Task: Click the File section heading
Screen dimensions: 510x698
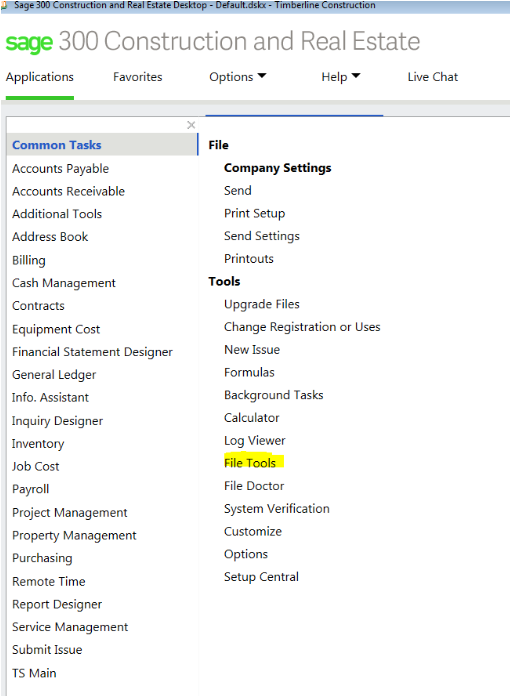Action: coord(218,145)
